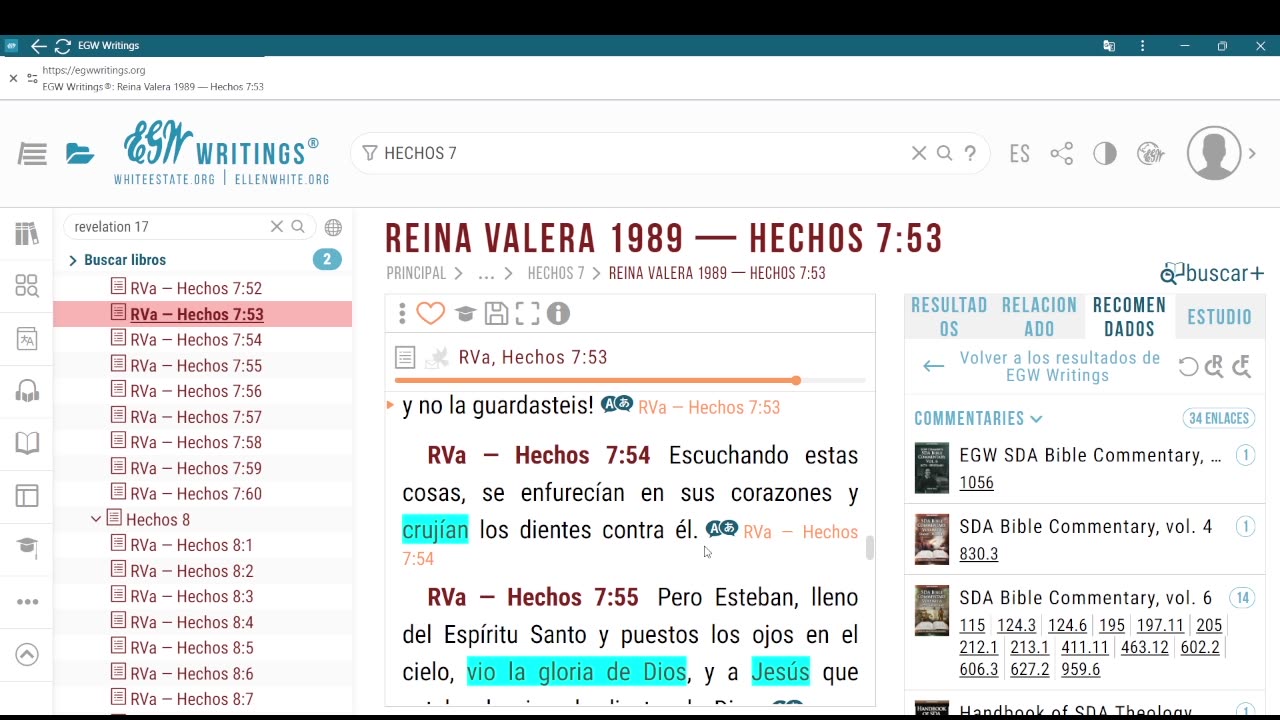Open the more options dots sidebar icon
The height and width of the screenshot is (720, 1280).
[27, 602]
